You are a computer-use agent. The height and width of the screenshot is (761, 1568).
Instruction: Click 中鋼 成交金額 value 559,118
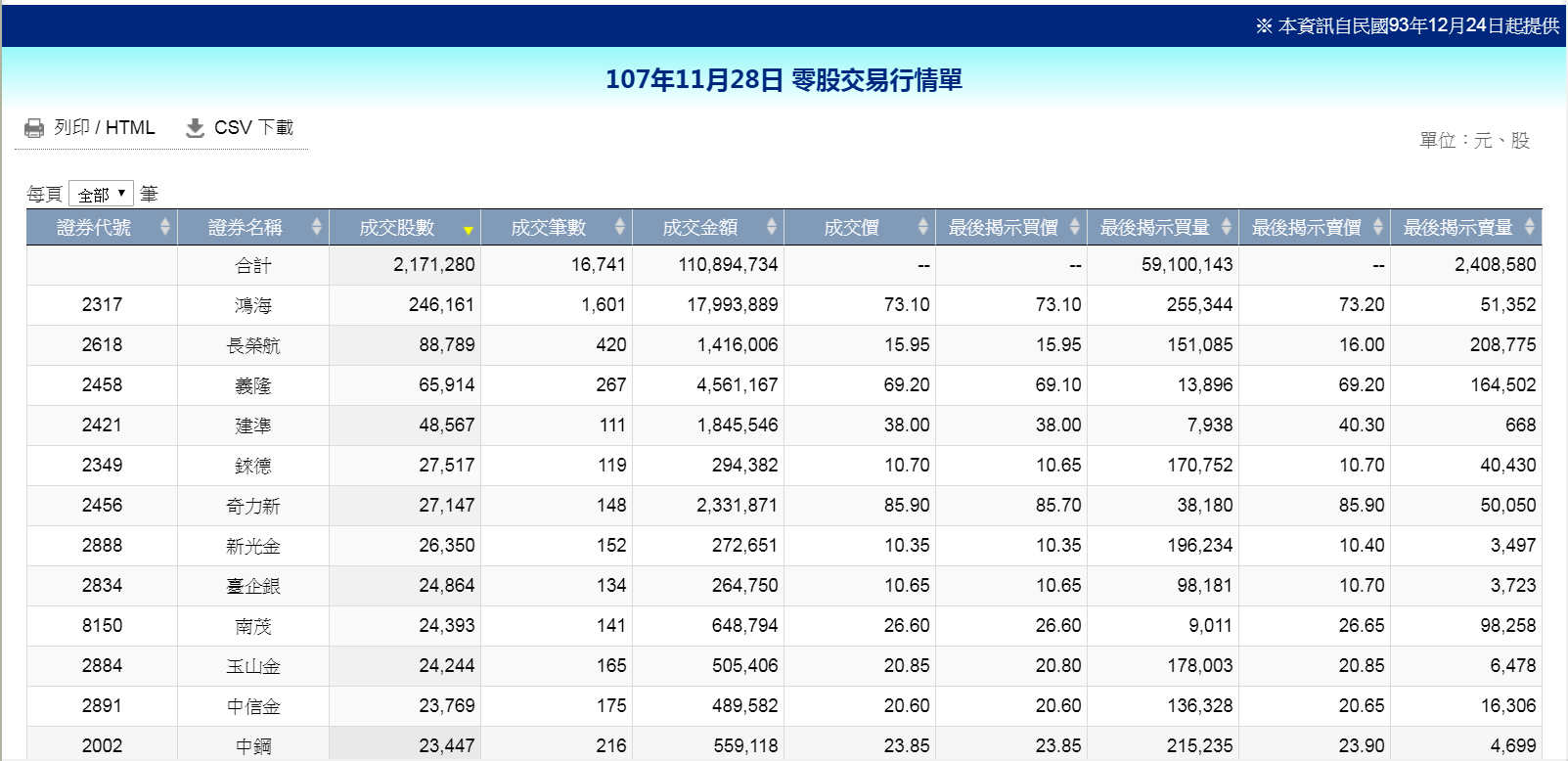coord(745,746)
